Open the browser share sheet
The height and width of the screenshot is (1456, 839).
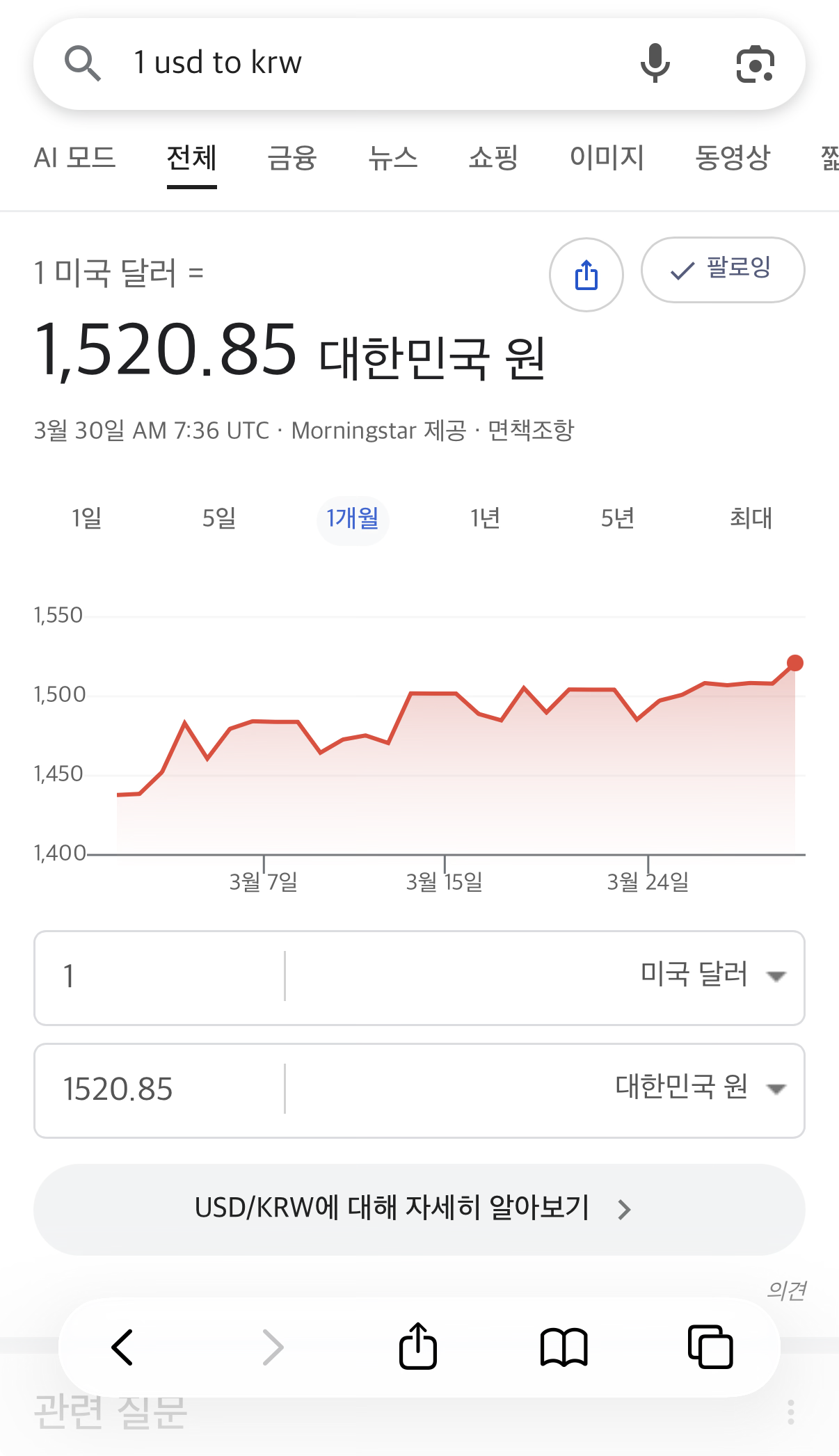pos(417,1346)
